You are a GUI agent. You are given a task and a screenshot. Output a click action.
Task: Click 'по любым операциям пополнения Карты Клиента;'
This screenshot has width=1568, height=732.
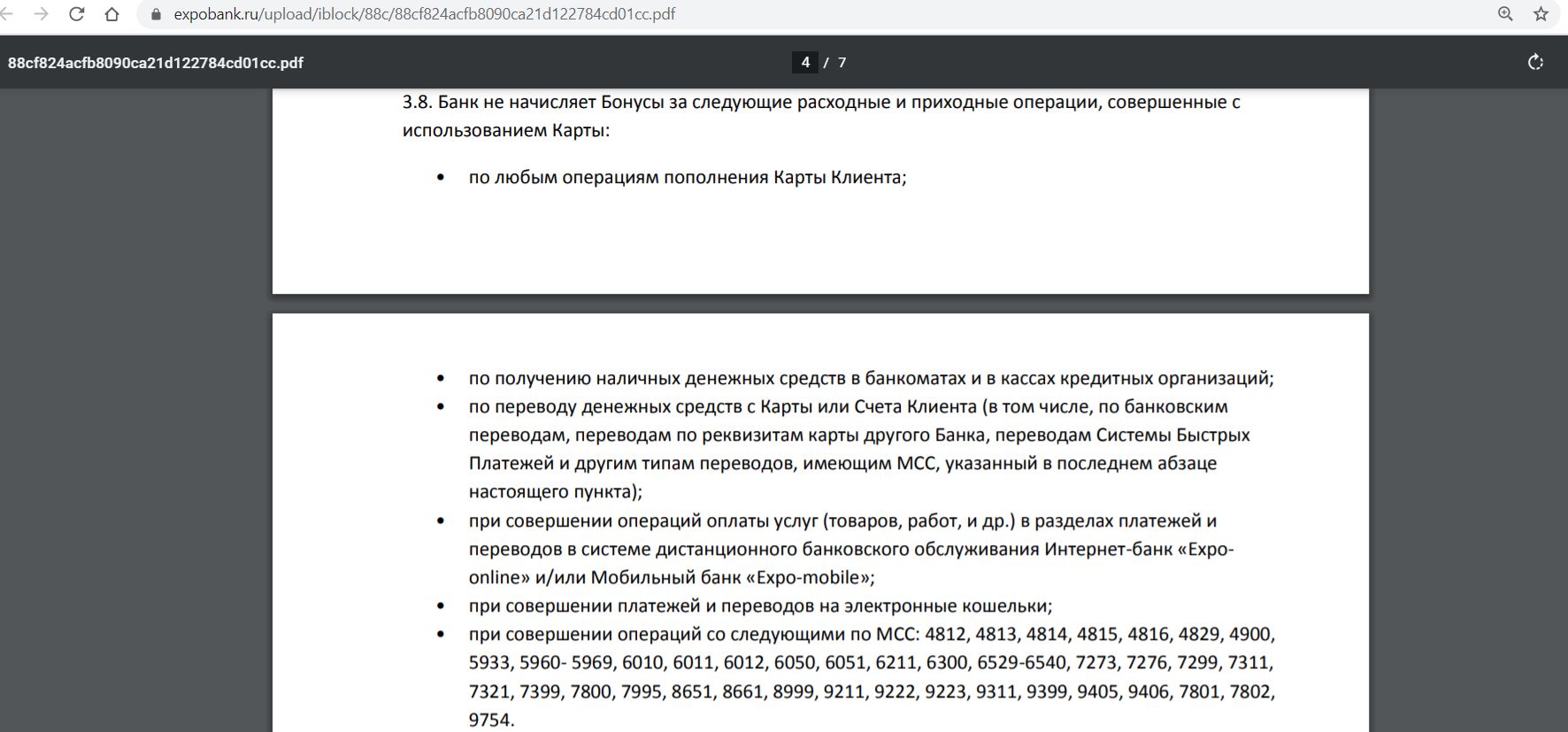click(x=688, y=177)
